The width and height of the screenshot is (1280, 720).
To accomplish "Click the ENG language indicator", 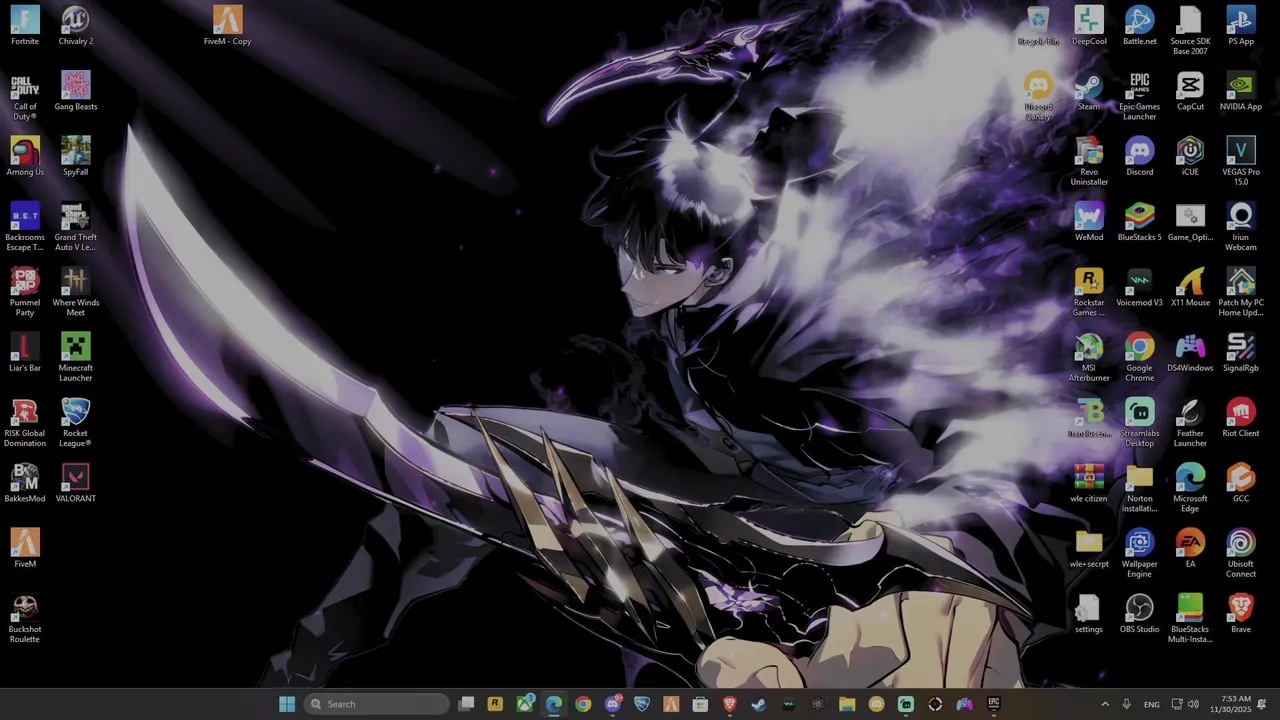I will [x=1152, y=704].
